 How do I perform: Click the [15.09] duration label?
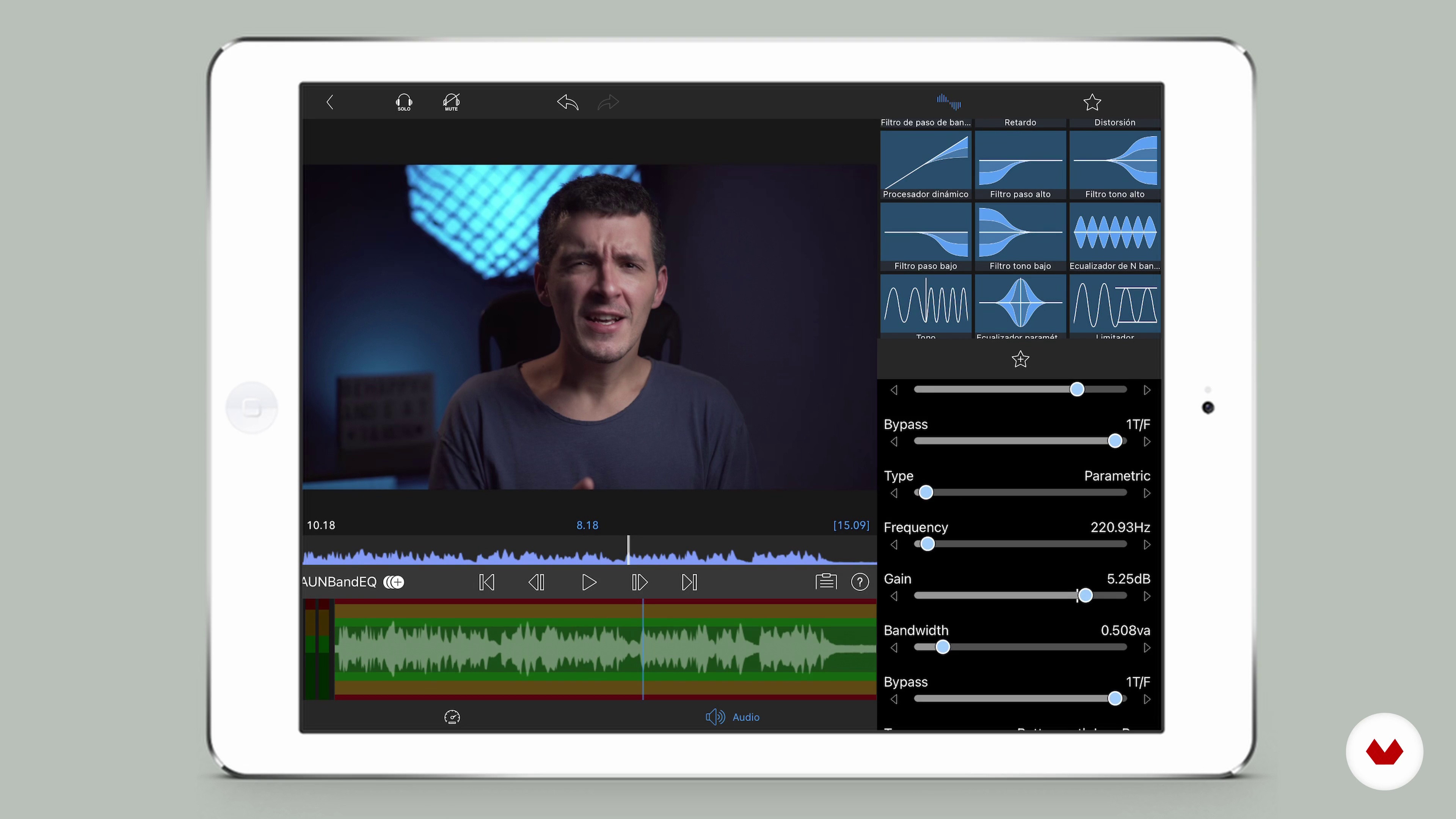point(851,526)
